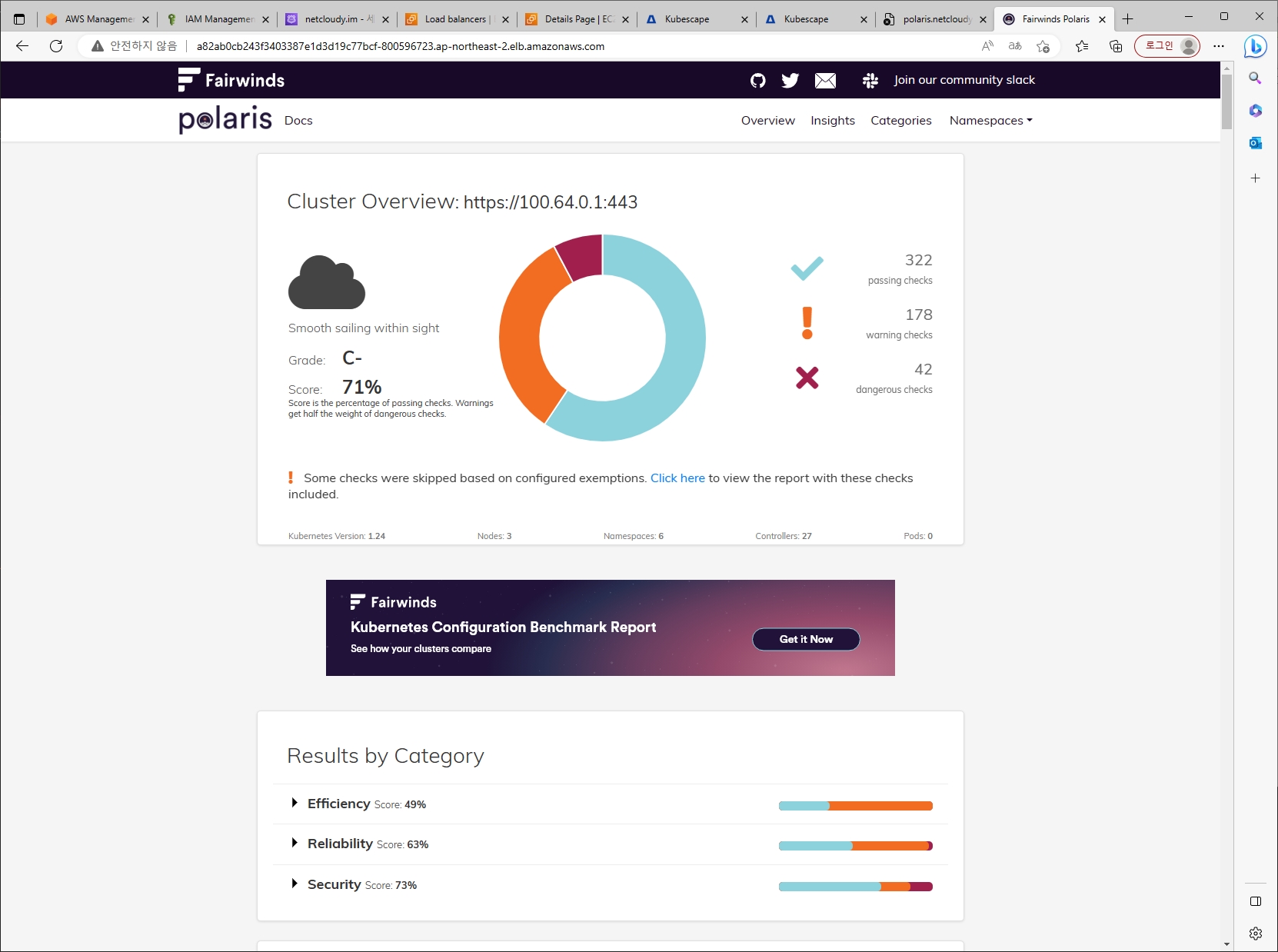Viewport: 1278px width, 952px height.
Task: Toggle the sidebar layout icon at bottom
Action: [1256, 901]
